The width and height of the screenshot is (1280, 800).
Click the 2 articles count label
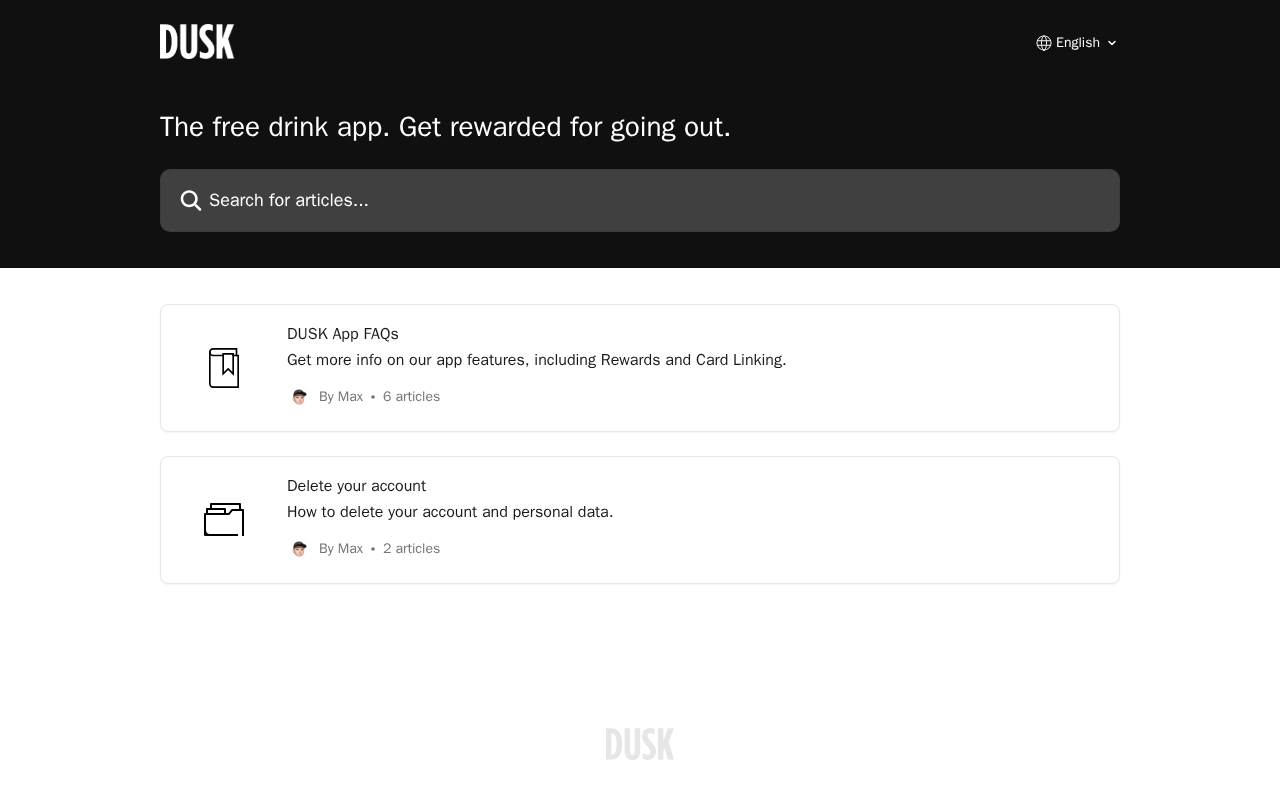(411, 549)
